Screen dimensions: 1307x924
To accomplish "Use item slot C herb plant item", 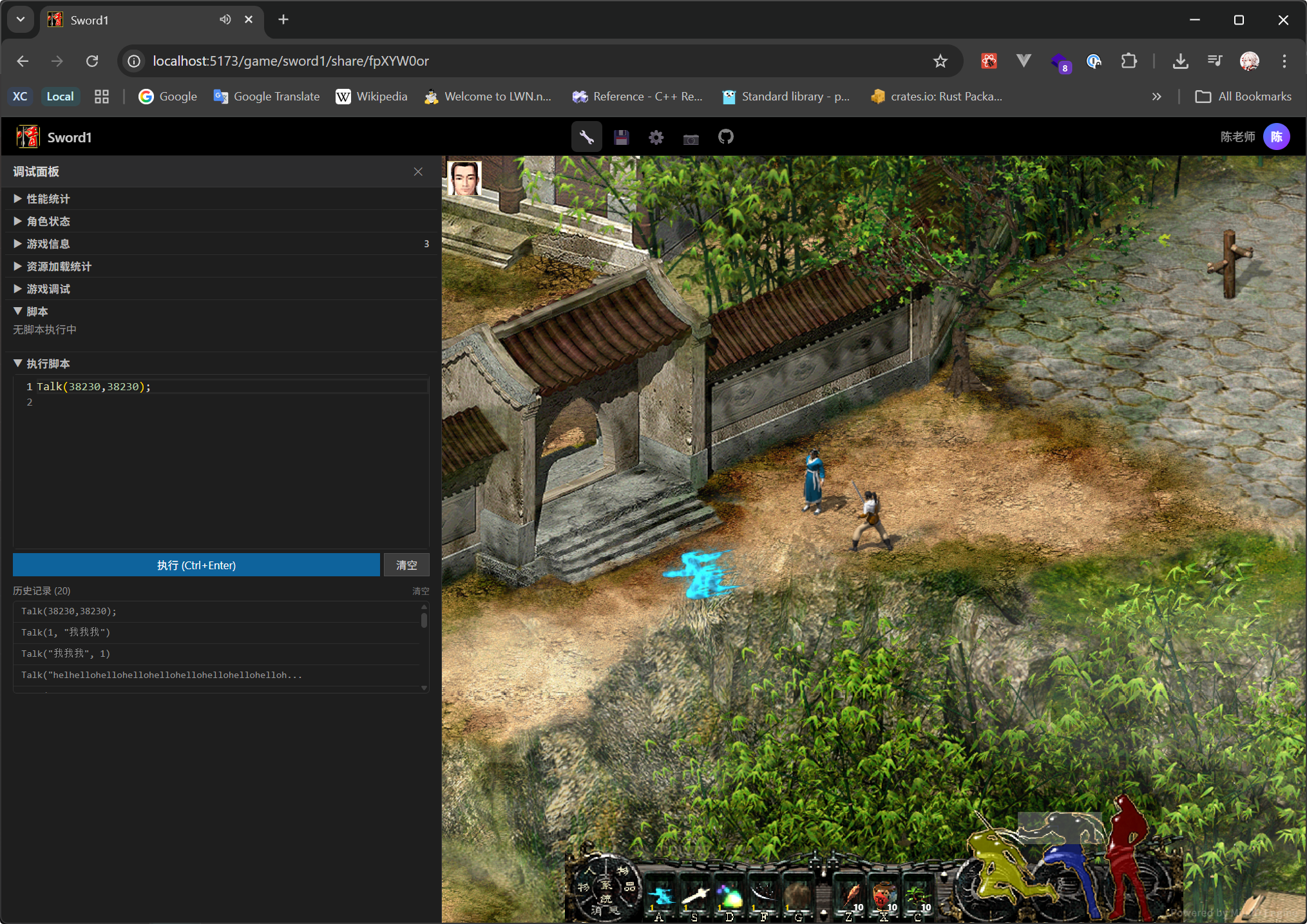I will [x=919, y=896].
